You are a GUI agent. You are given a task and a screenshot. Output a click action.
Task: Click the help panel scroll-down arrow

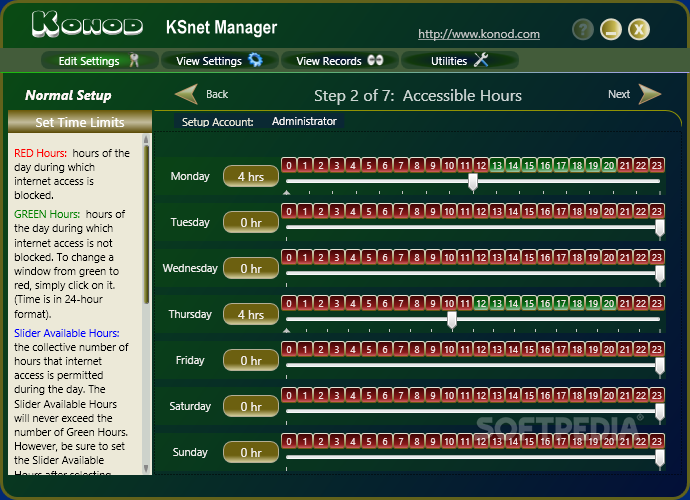point(147,468)
